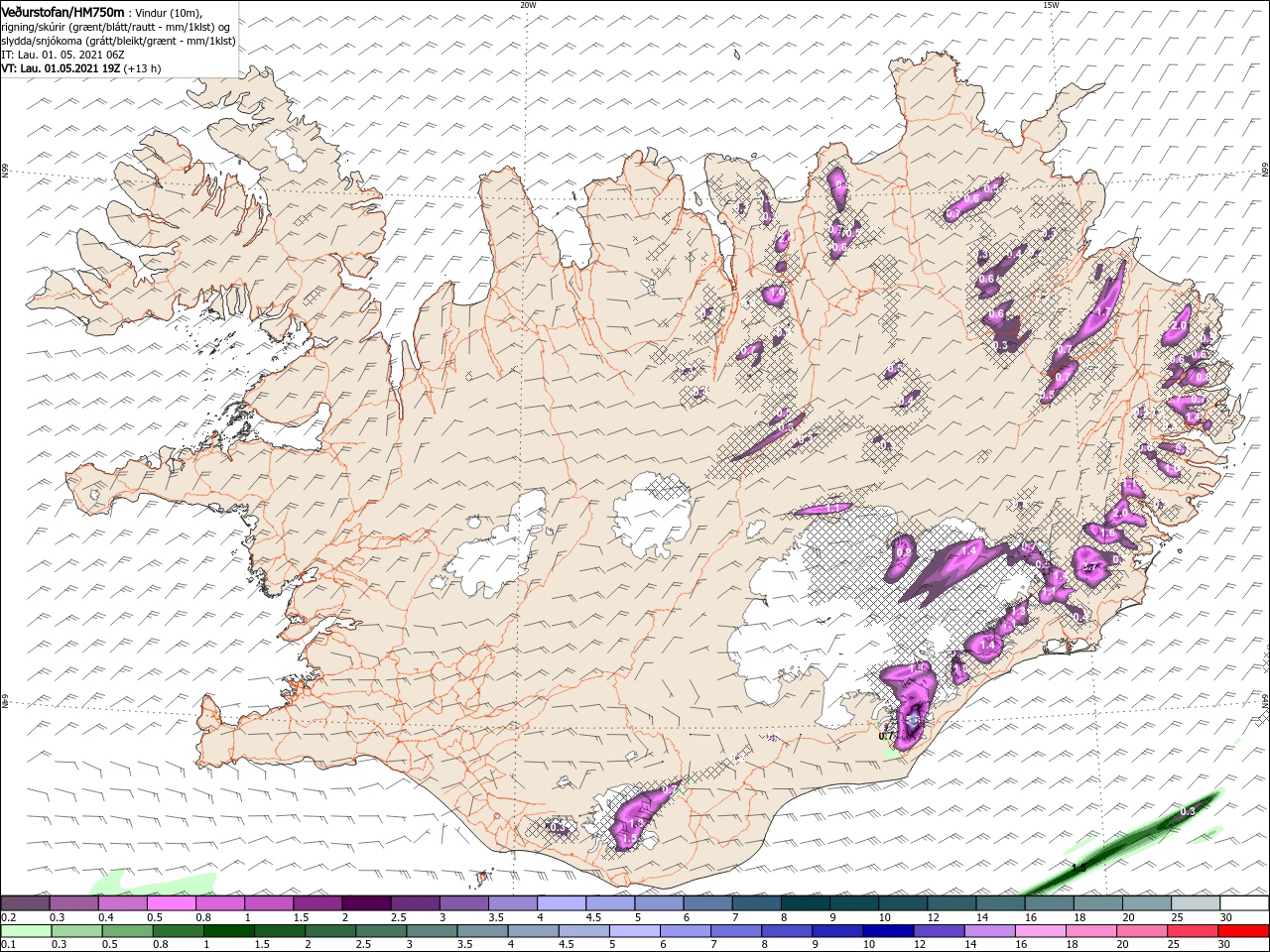This screenshot has width=1270, height=952.
Task: Pick the upper legend swatch labeled 16
Action: click(x=1049, y=903)
